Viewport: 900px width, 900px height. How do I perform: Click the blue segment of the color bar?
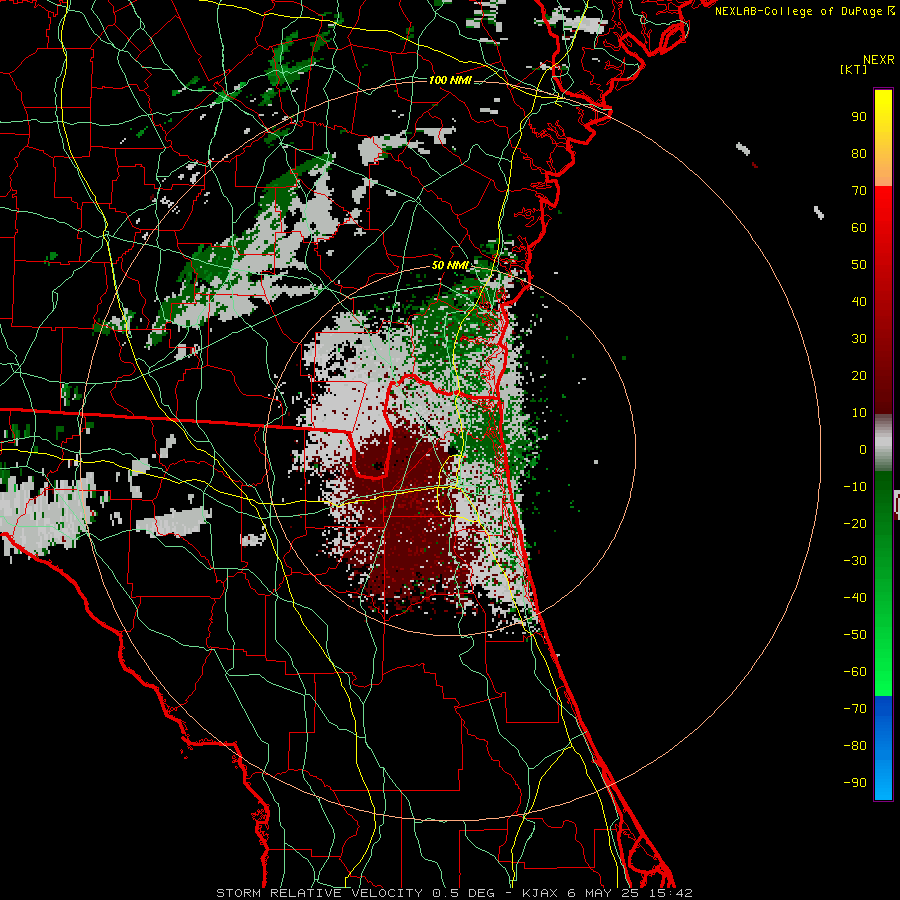coord(883,748)
